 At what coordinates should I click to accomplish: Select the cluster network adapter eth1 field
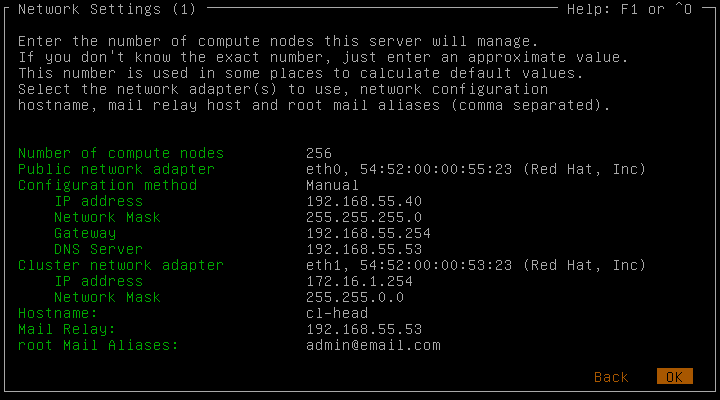coord(476,265)
